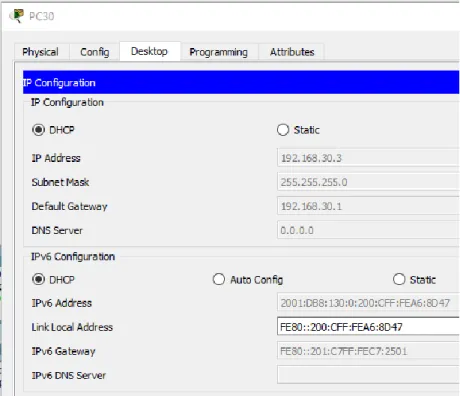Click the PC30 Packet Tracer window icon
This screenshot has width=460, height=396.
point(17,16)
